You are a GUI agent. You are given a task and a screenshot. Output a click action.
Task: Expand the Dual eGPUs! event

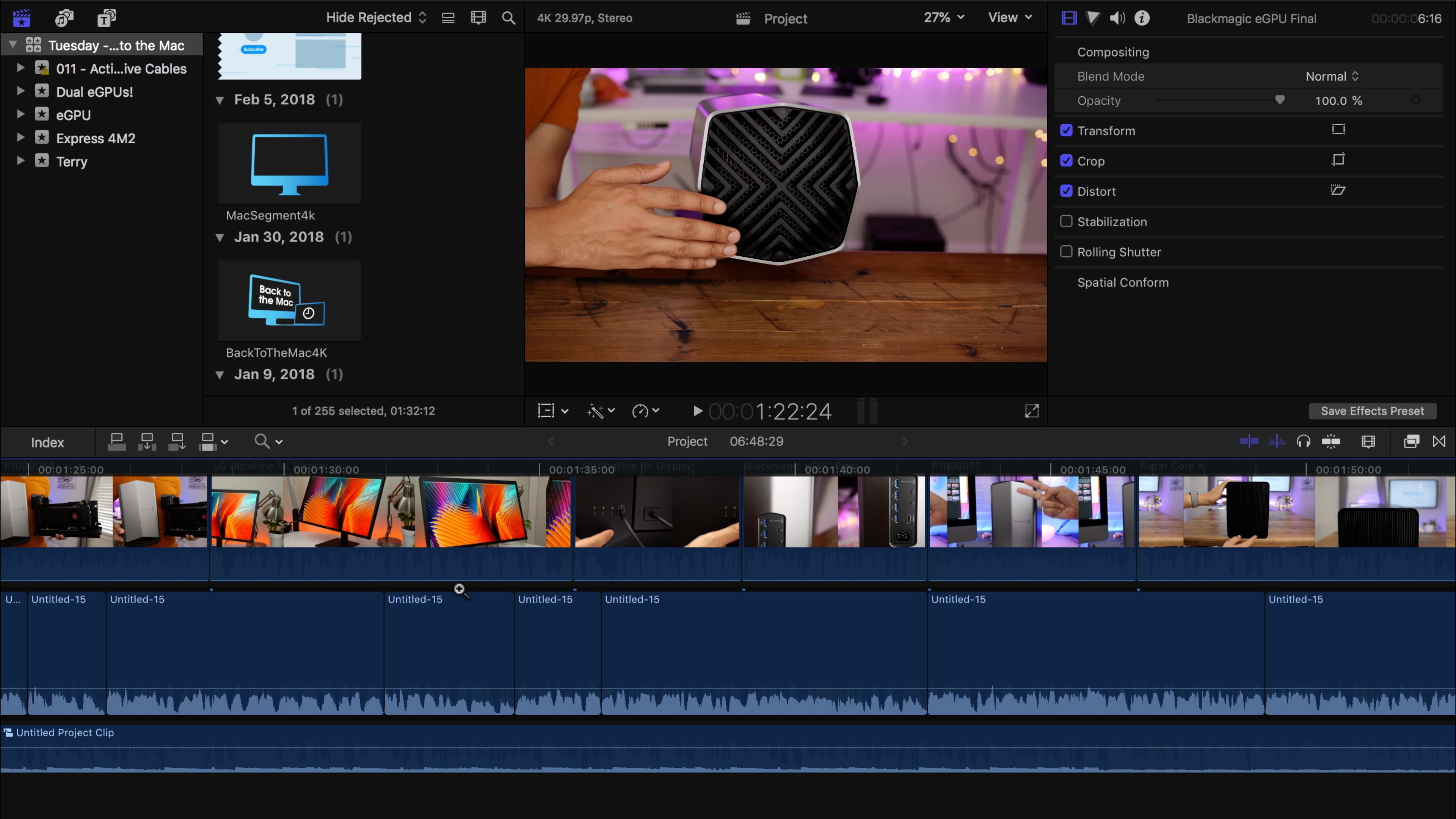(x=20, y=91)
